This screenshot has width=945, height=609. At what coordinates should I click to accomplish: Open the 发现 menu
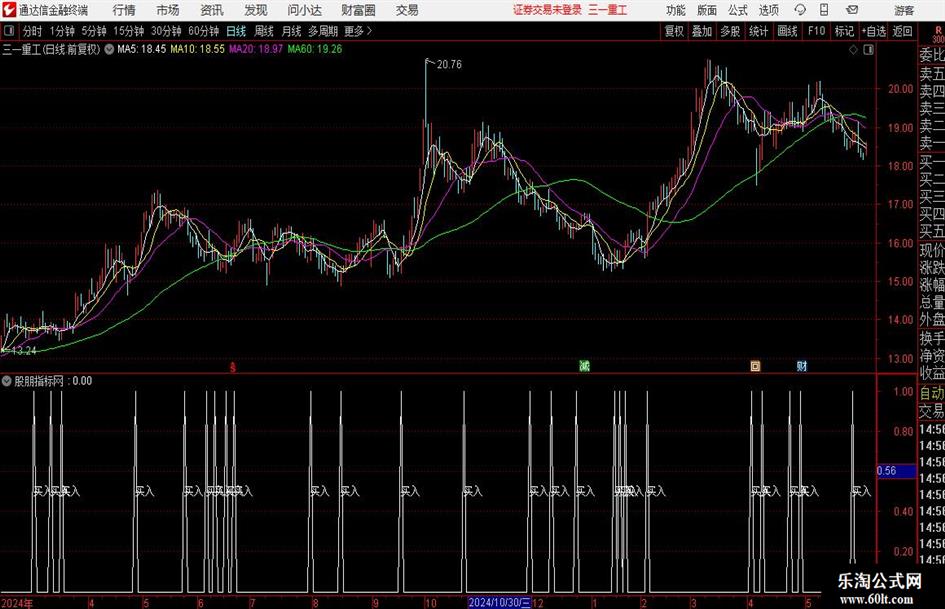[256, 10]
